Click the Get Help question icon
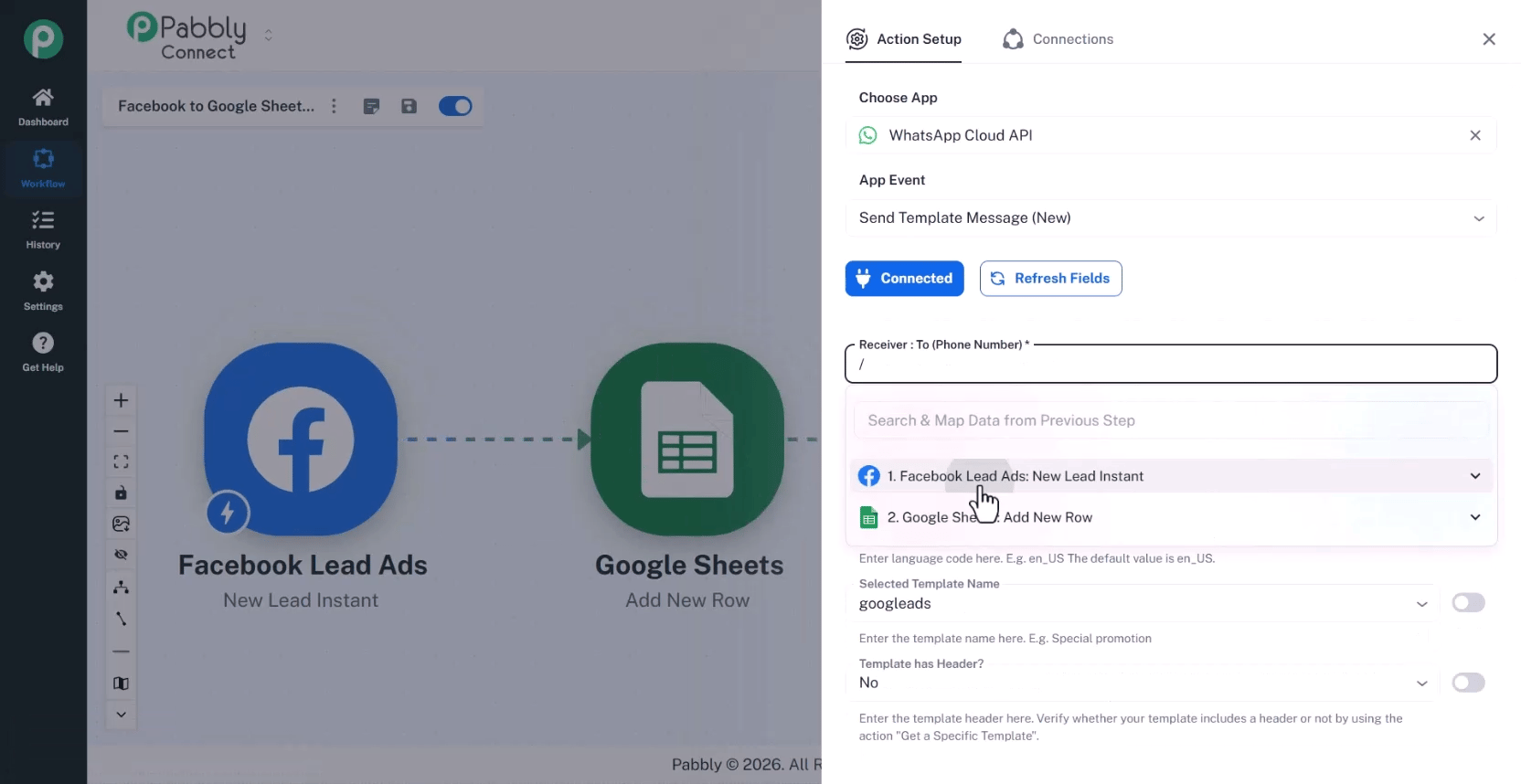The image size is (1521, 784). click(x=43, y=343)
